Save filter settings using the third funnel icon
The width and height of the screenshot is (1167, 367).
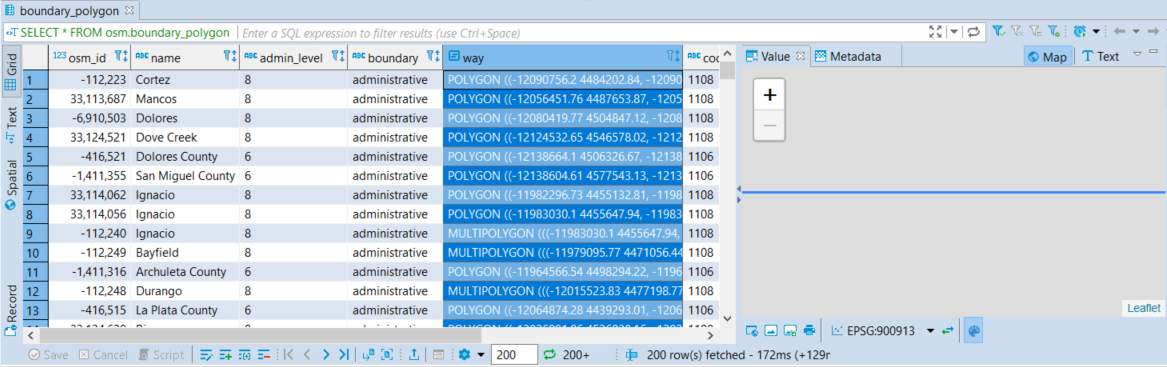(1035, 32)
